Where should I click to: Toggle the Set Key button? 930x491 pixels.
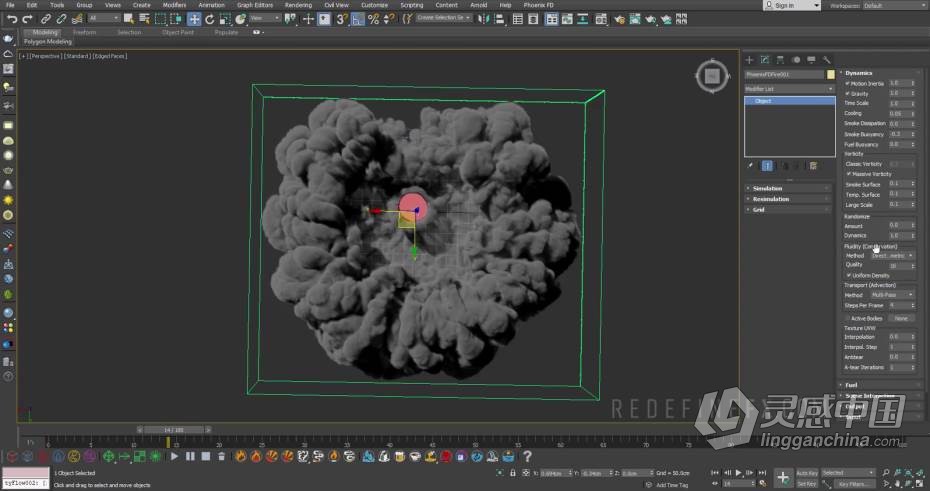click(x=807, y=484)
